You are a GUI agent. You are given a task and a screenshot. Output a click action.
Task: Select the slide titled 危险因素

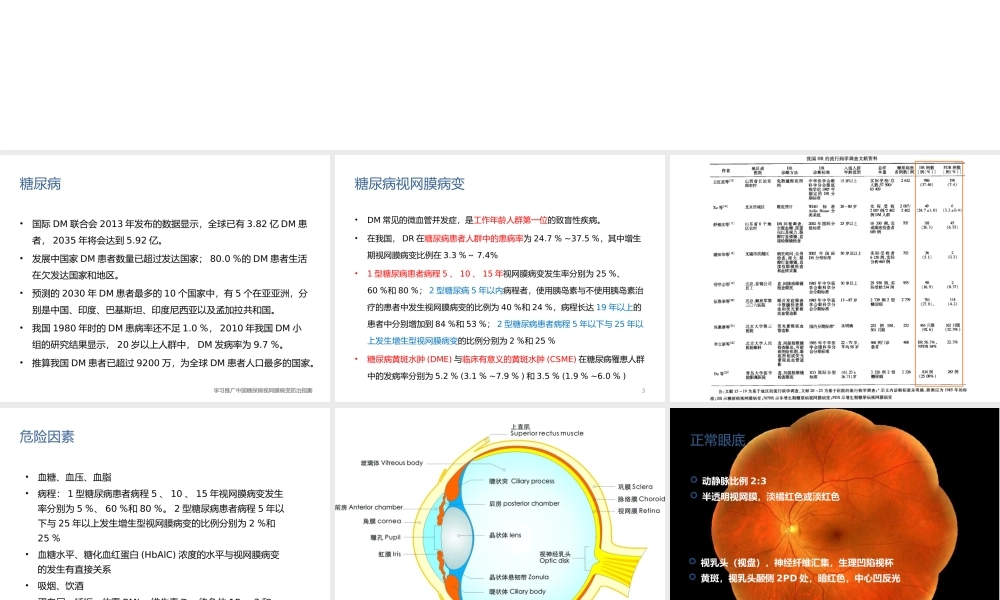point(165,500)
